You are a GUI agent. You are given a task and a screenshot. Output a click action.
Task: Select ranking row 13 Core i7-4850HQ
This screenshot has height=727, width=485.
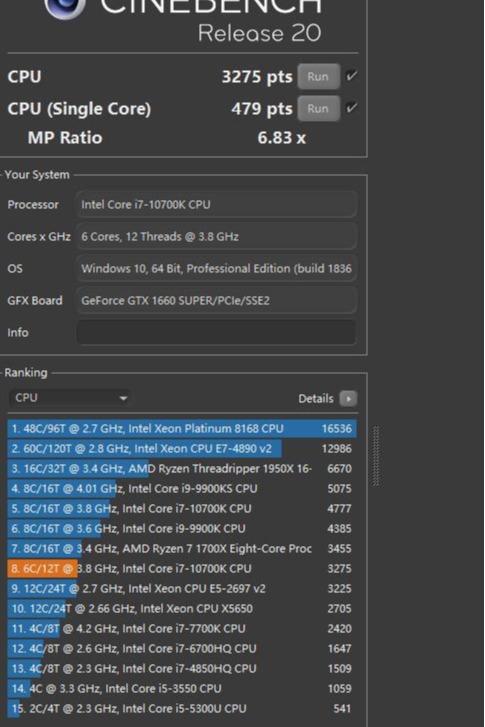(182, 668)
